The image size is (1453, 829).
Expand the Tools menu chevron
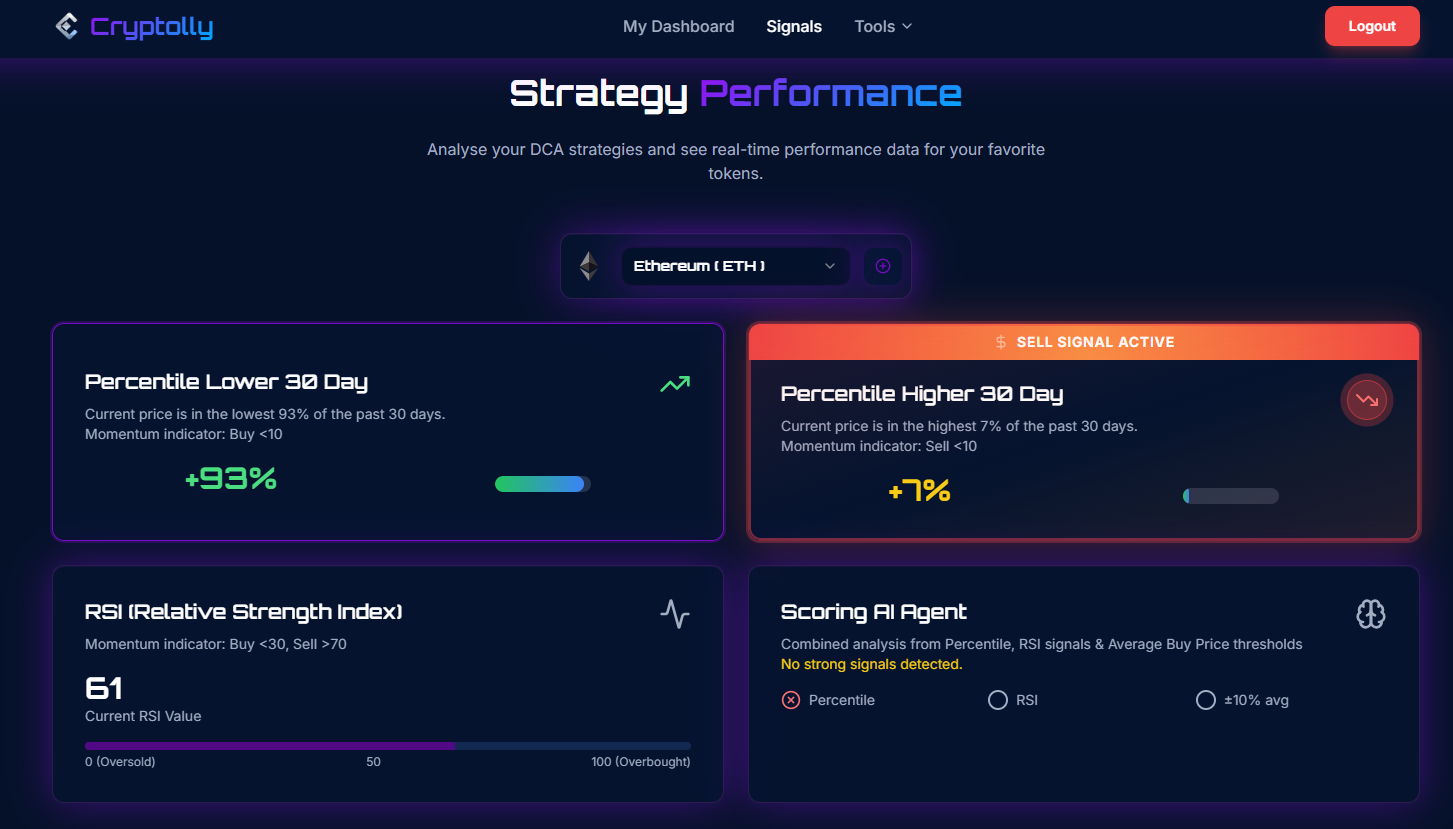(907, 27)
